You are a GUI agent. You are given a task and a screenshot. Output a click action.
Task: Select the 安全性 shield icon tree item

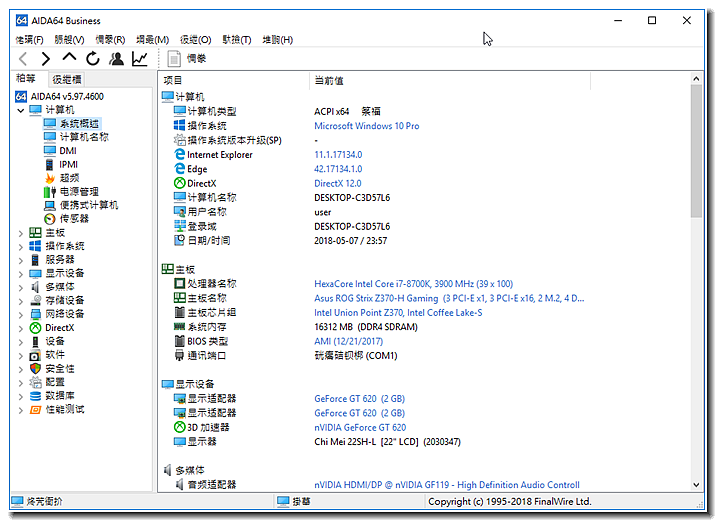tap(52, 368)
